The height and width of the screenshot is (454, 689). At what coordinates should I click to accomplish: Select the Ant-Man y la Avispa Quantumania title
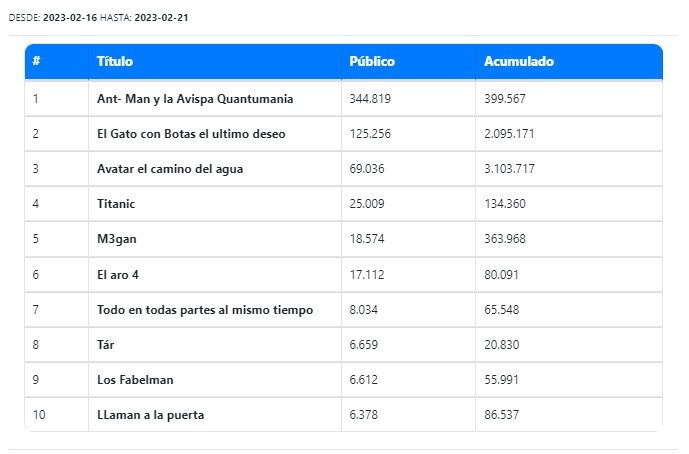tap(195, 99)
